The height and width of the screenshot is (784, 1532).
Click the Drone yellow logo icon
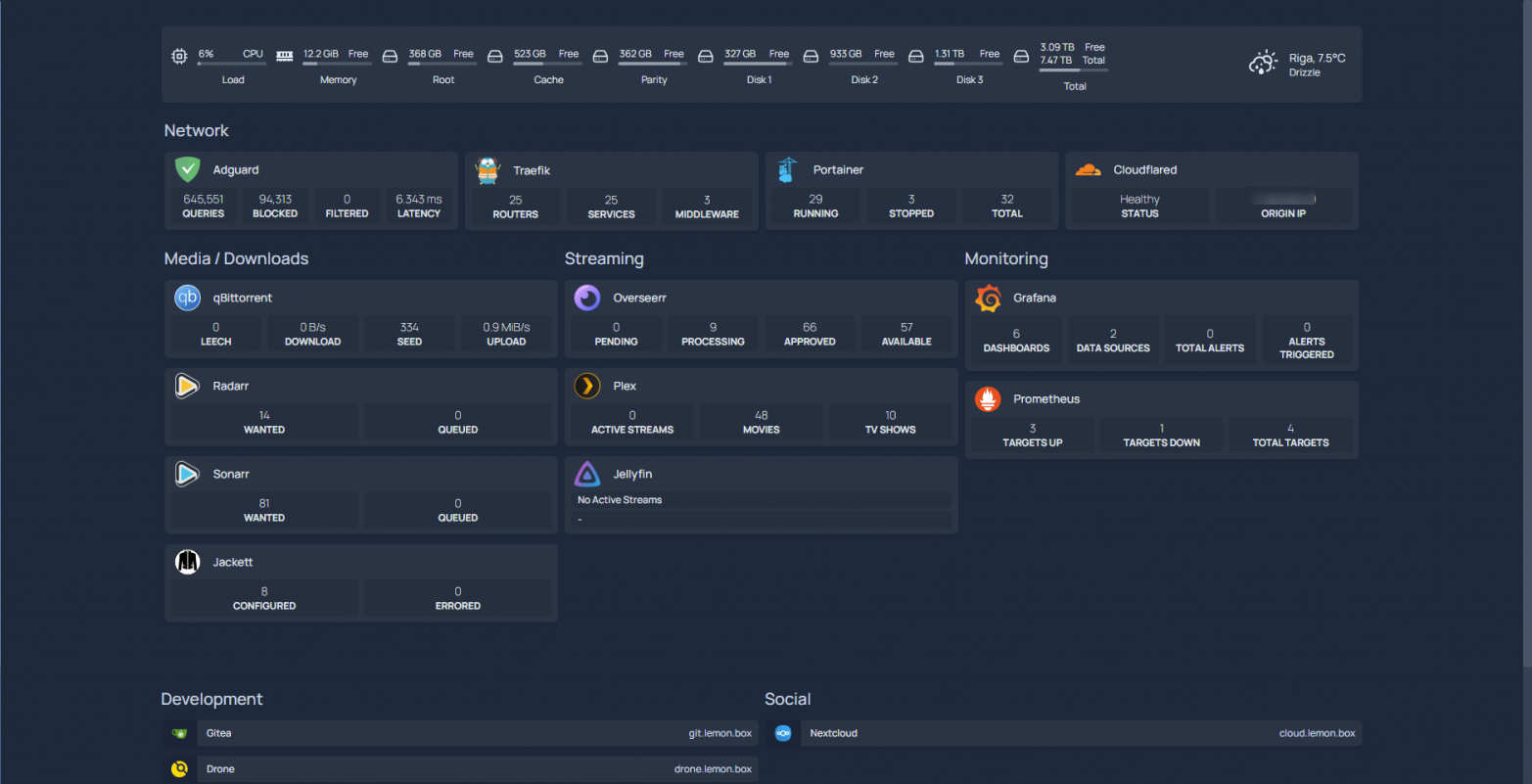179,769
